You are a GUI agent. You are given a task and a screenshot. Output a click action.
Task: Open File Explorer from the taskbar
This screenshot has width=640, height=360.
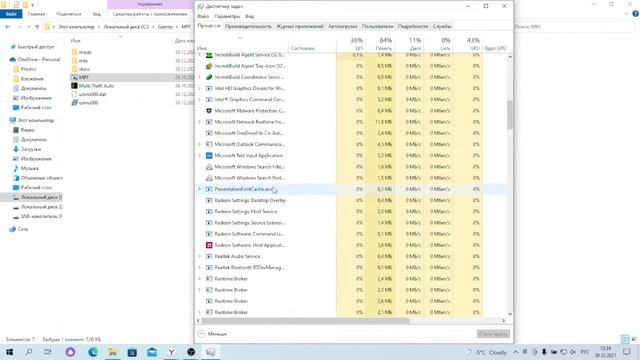pyautogui.click(x=113, y=352)
